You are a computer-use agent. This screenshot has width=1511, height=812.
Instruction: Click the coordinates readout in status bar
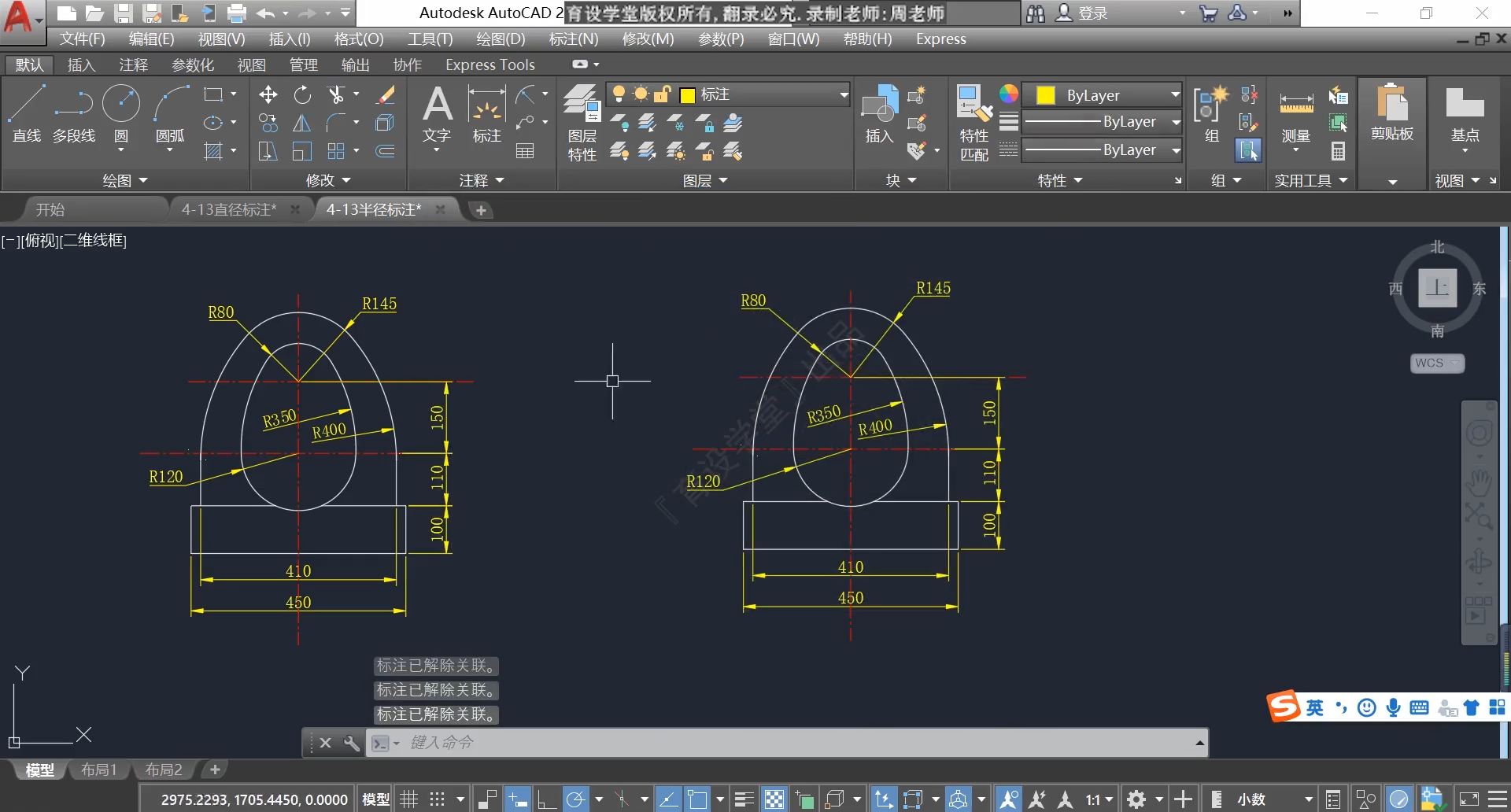(254, 799)
